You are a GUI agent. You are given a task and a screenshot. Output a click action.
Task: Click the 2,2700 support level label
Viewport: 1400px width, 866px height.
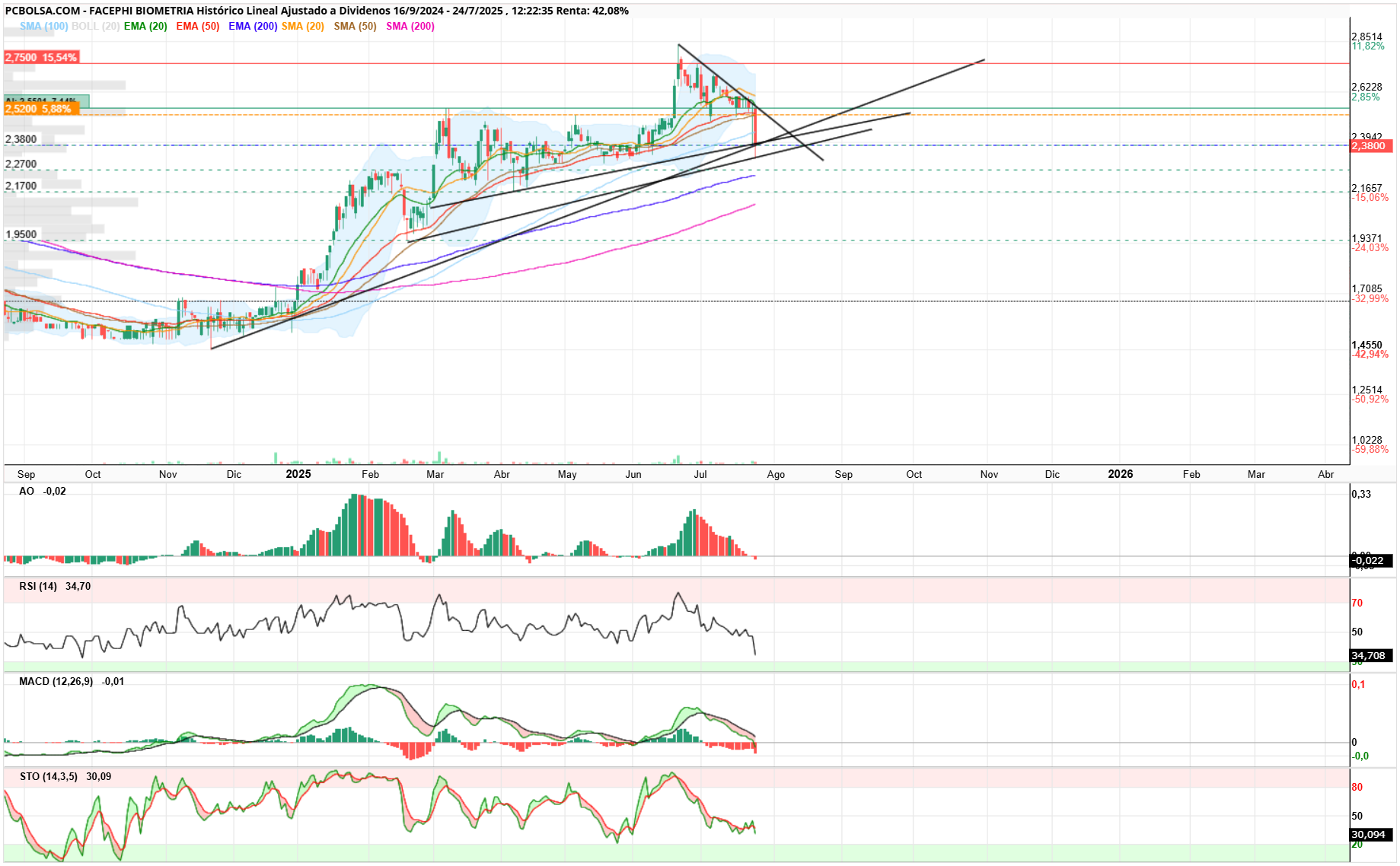click(21, 164)
